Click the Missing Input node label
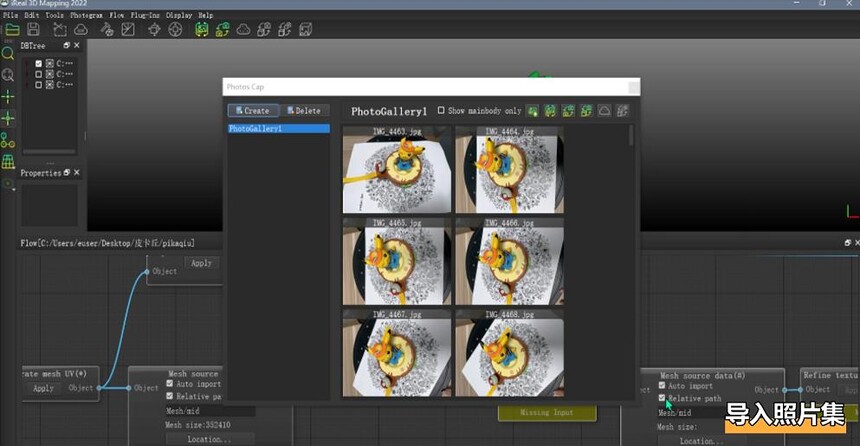 click(x=547, y=413)
